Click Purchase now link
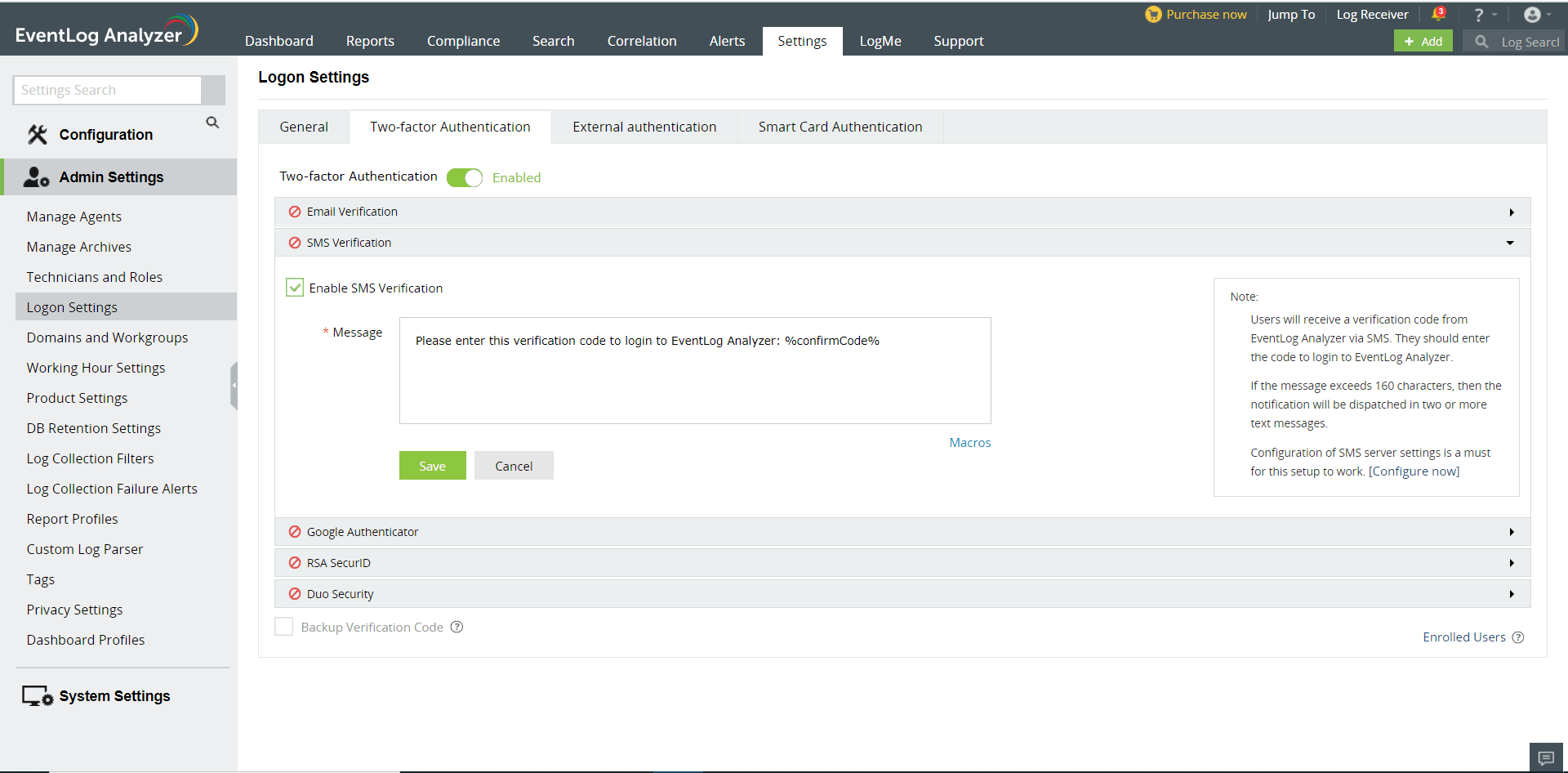 click(x=1206, y=15)
